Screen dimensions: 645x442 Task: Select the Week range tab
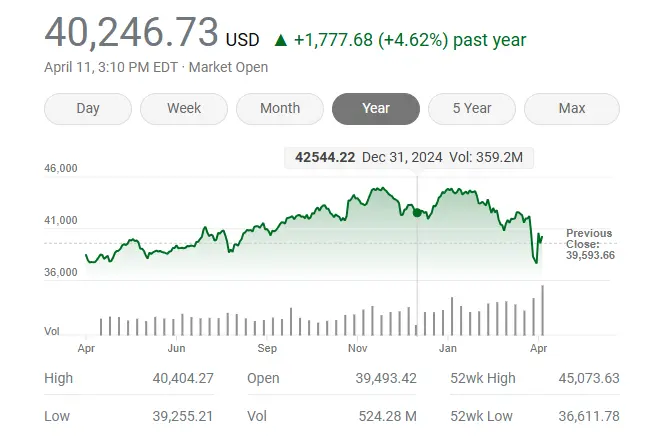(x=184, y=109)
